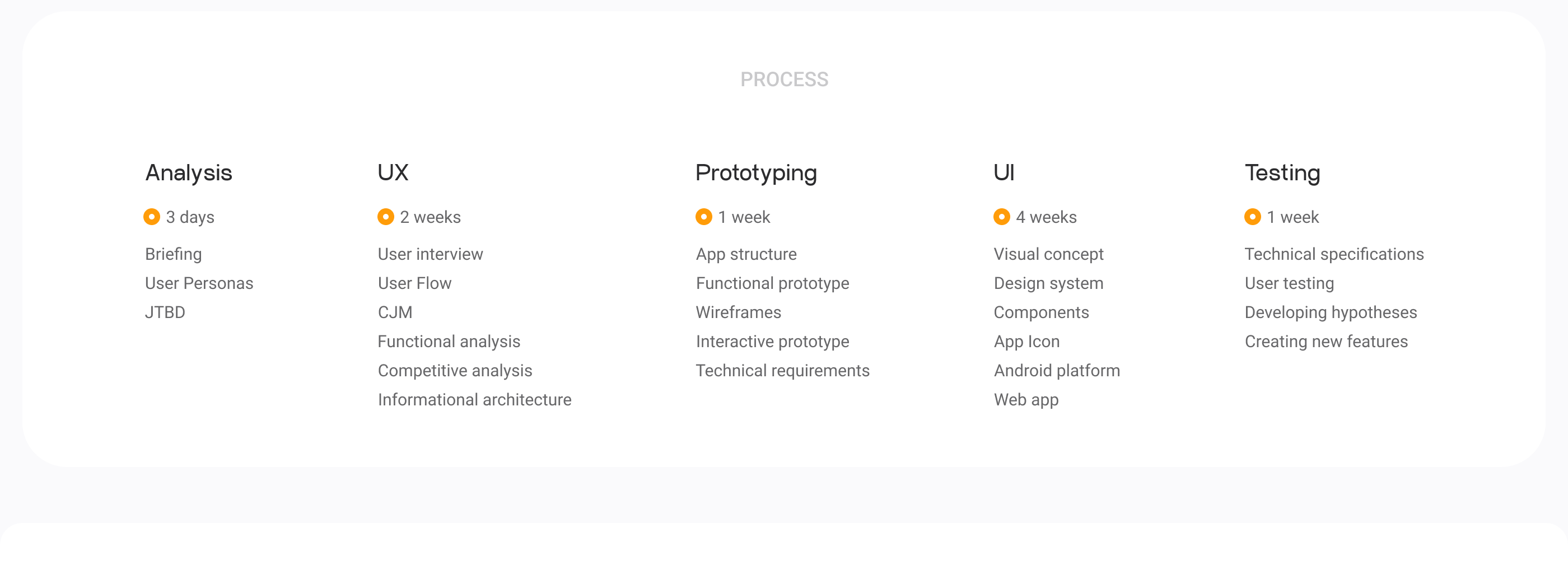Click Android platform entry
This screenshot has width=1568, height=570.
[1057, 371]
